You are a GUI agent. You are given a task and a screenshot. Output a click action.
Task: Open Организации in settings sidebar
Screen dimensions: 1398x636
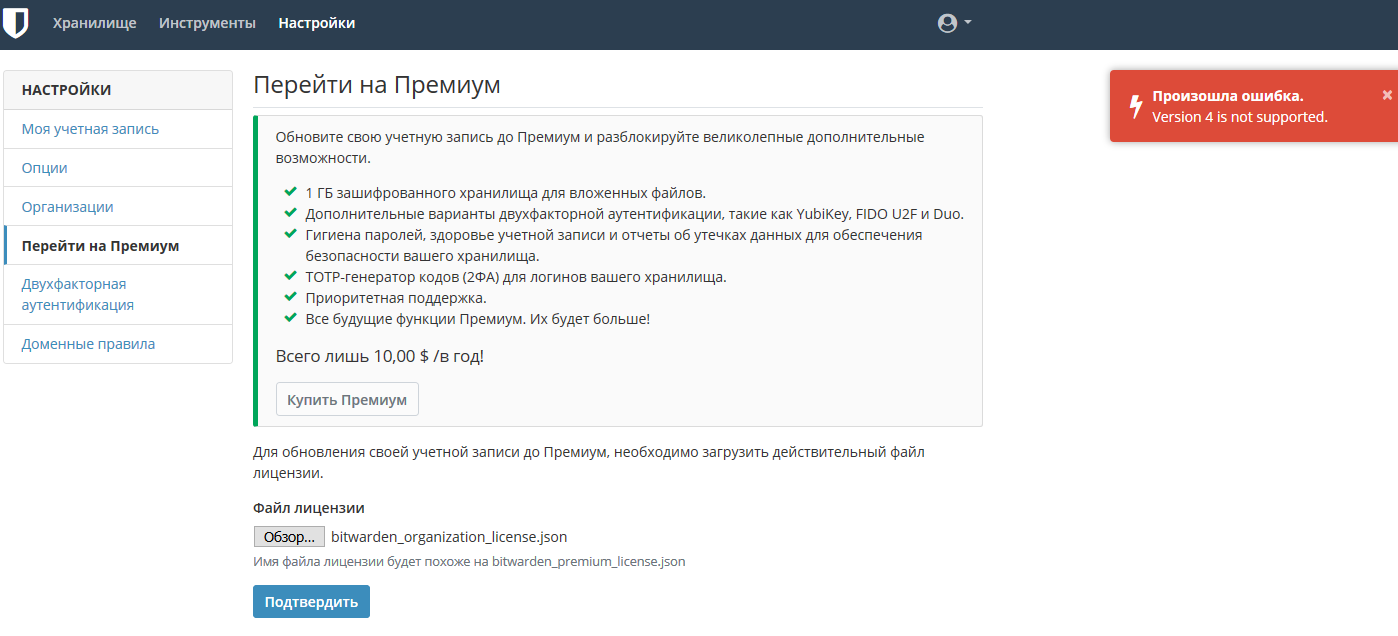pyautogui.click(x=118, y=207)
